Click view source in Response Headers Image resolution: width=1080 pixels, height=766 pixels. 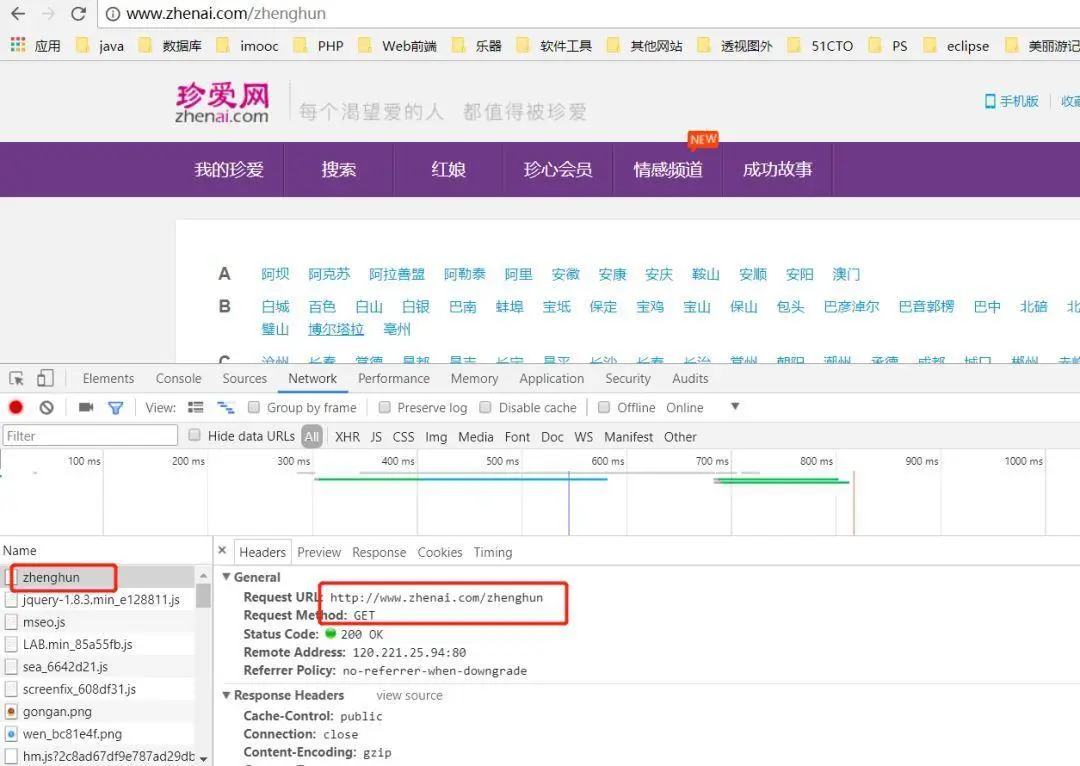point(409,696)
